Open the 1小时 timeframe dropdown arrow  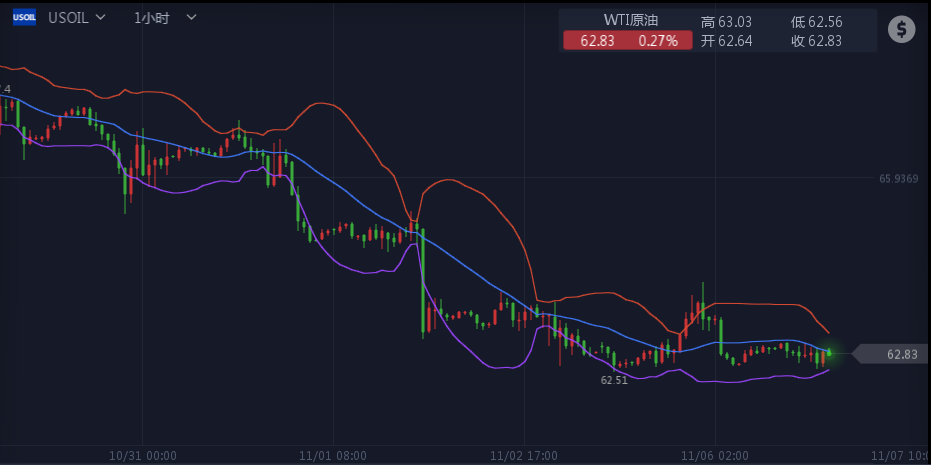pyautogui.click(x=191, y=18)
